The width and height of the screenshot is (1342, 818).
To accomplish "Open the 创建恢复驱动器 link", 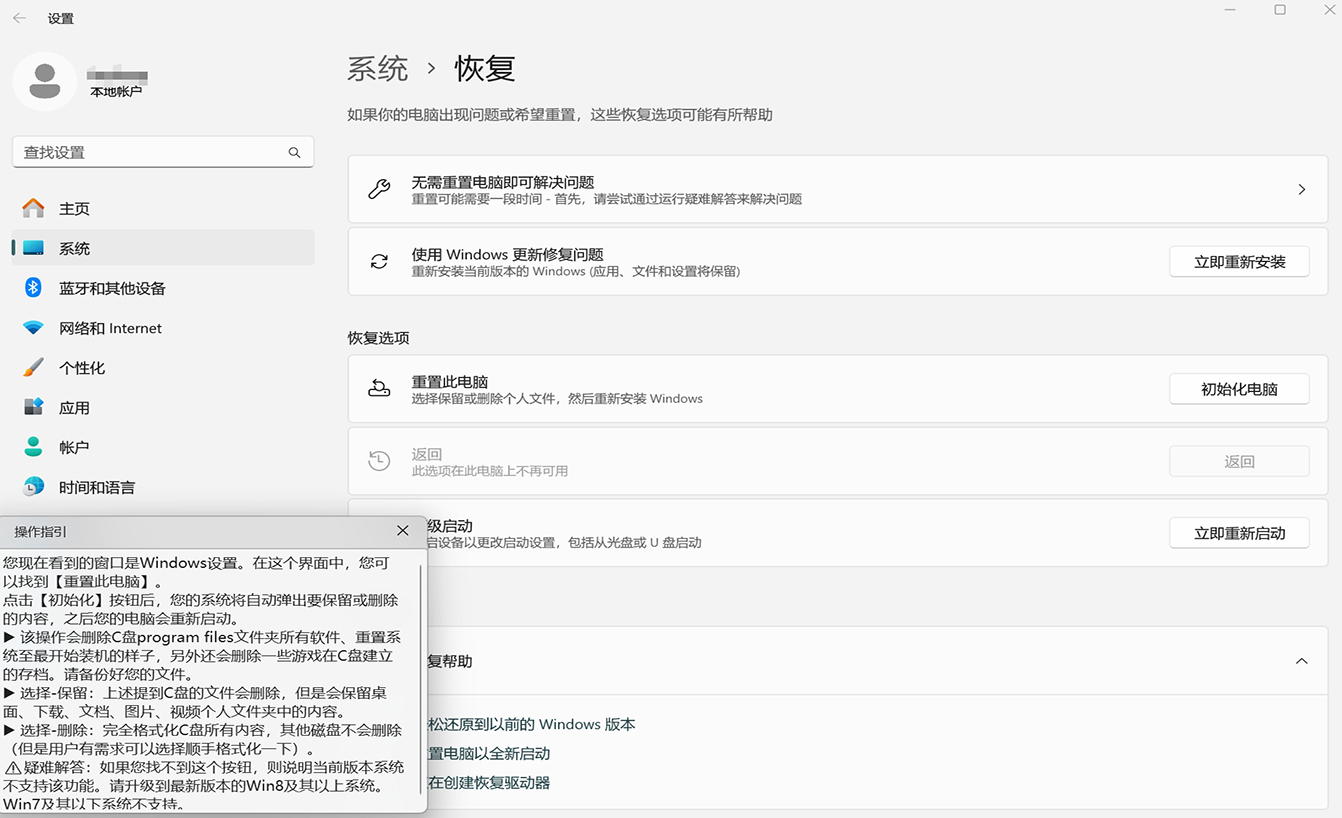I will 490,783.
